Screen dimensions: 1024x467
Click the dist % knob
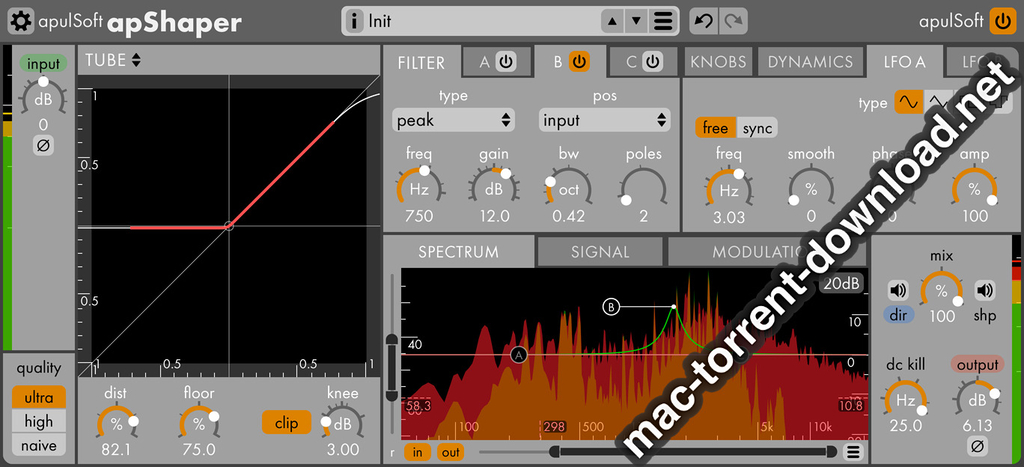[x=116, y=425]
